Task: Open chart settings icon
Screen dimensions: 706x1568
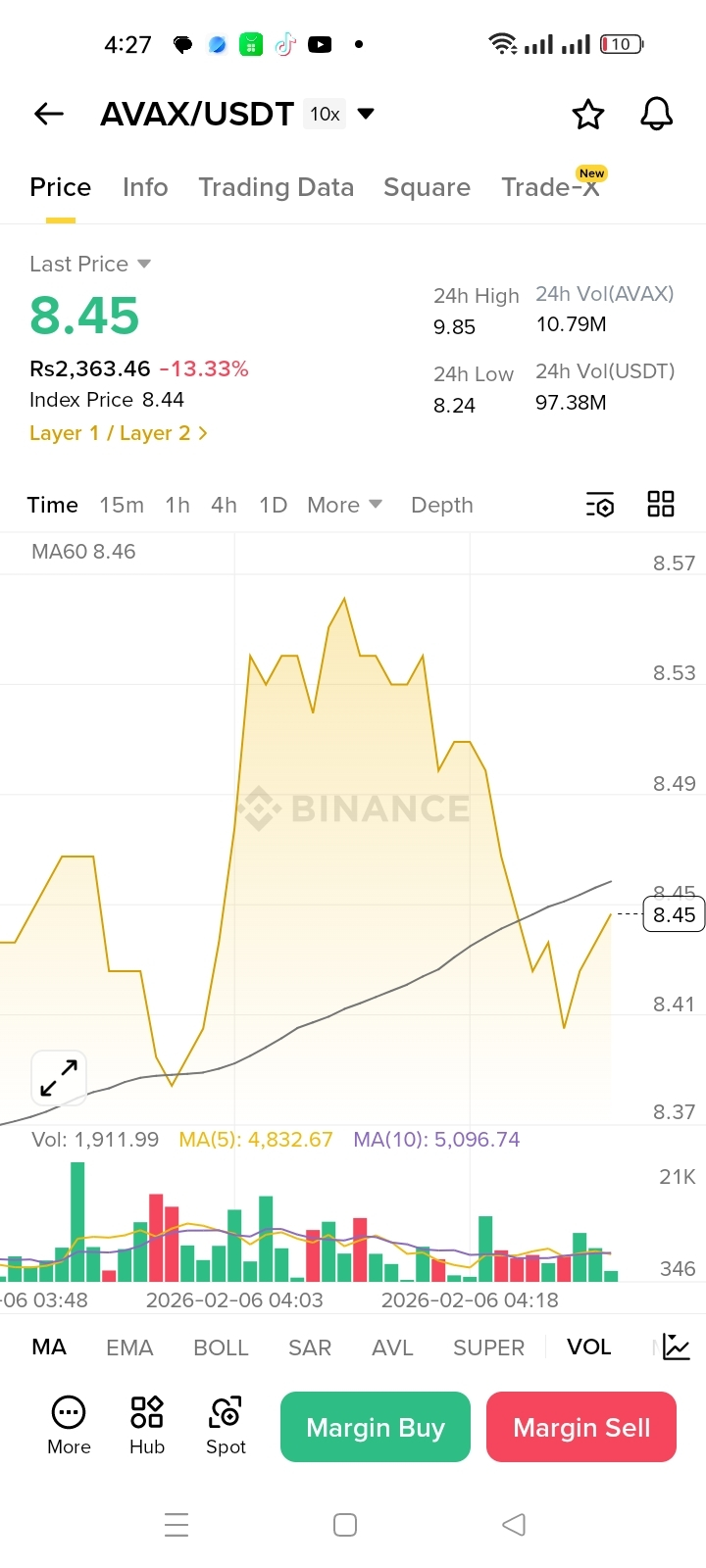Action: click(x=600, y=505)
